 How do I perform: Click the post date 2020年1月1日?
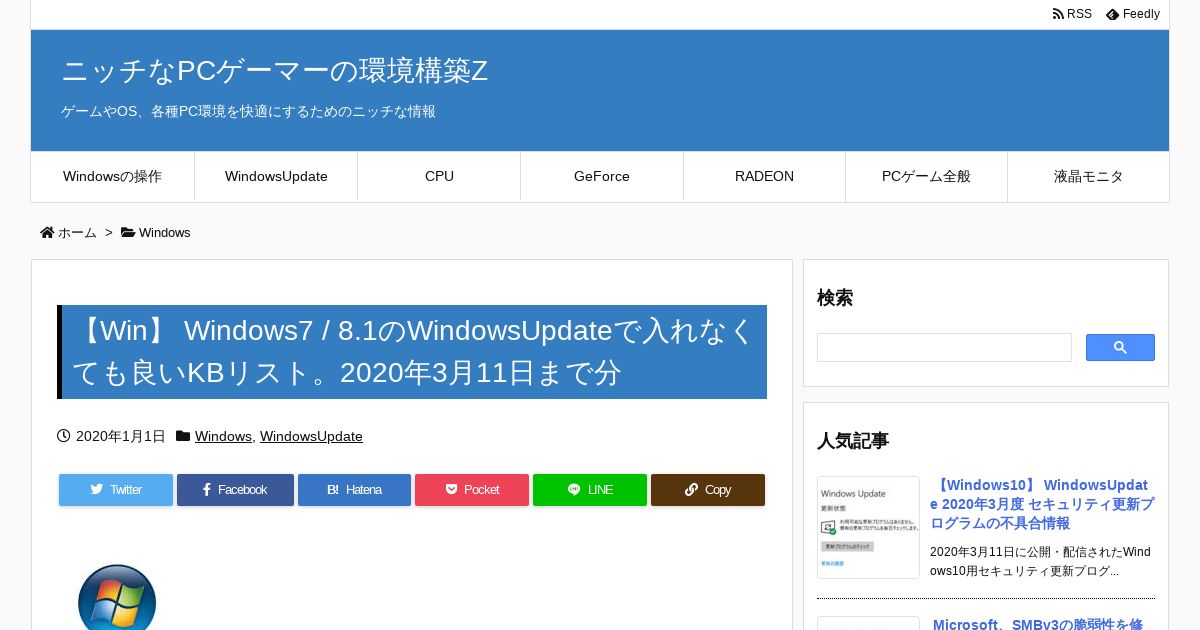pyautogui.click(x=121, y=437)
